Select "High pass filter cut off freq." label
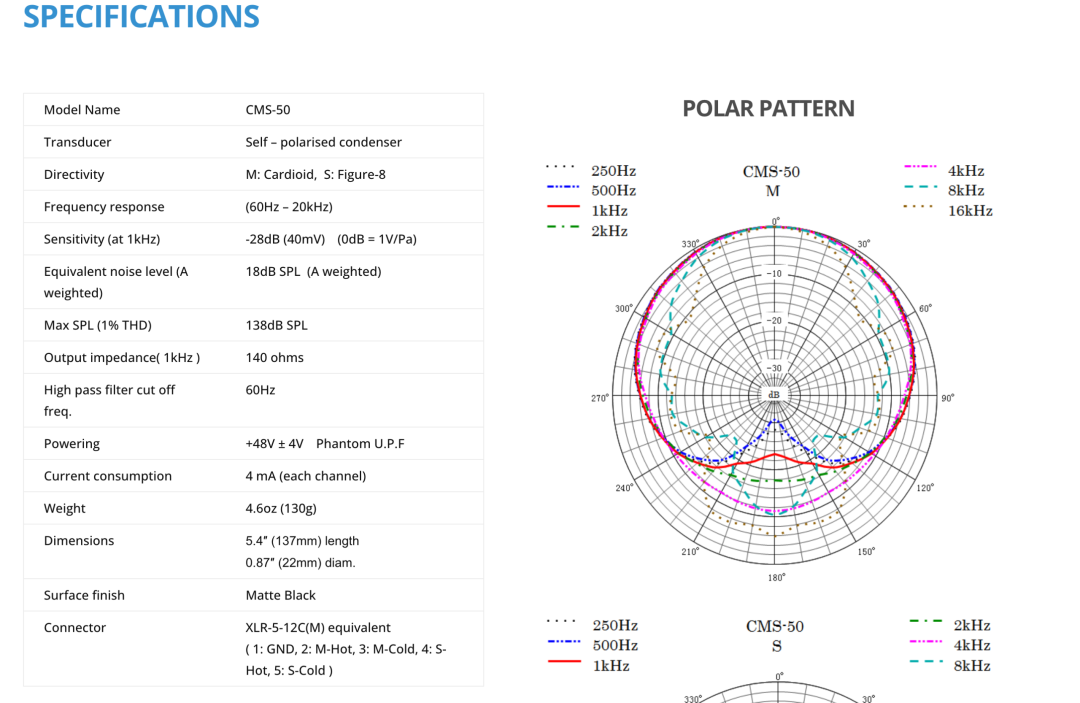The width and height of the screenshot is (1080, 703). [x=110, y=400]
